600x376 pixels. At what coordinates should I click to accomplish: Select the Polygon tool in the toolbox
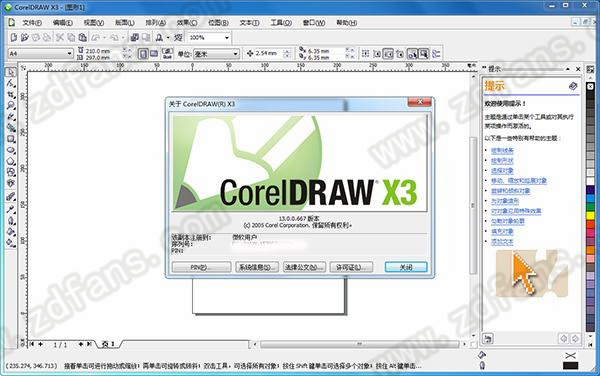[x=11, y=161]
